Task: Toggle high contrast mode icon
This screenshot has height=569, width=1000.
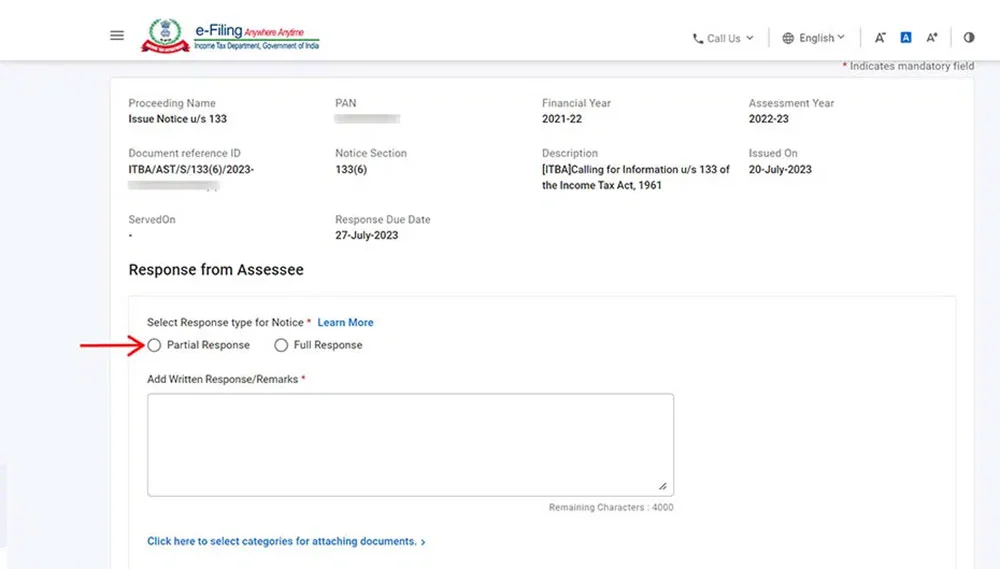Action: 969,38
